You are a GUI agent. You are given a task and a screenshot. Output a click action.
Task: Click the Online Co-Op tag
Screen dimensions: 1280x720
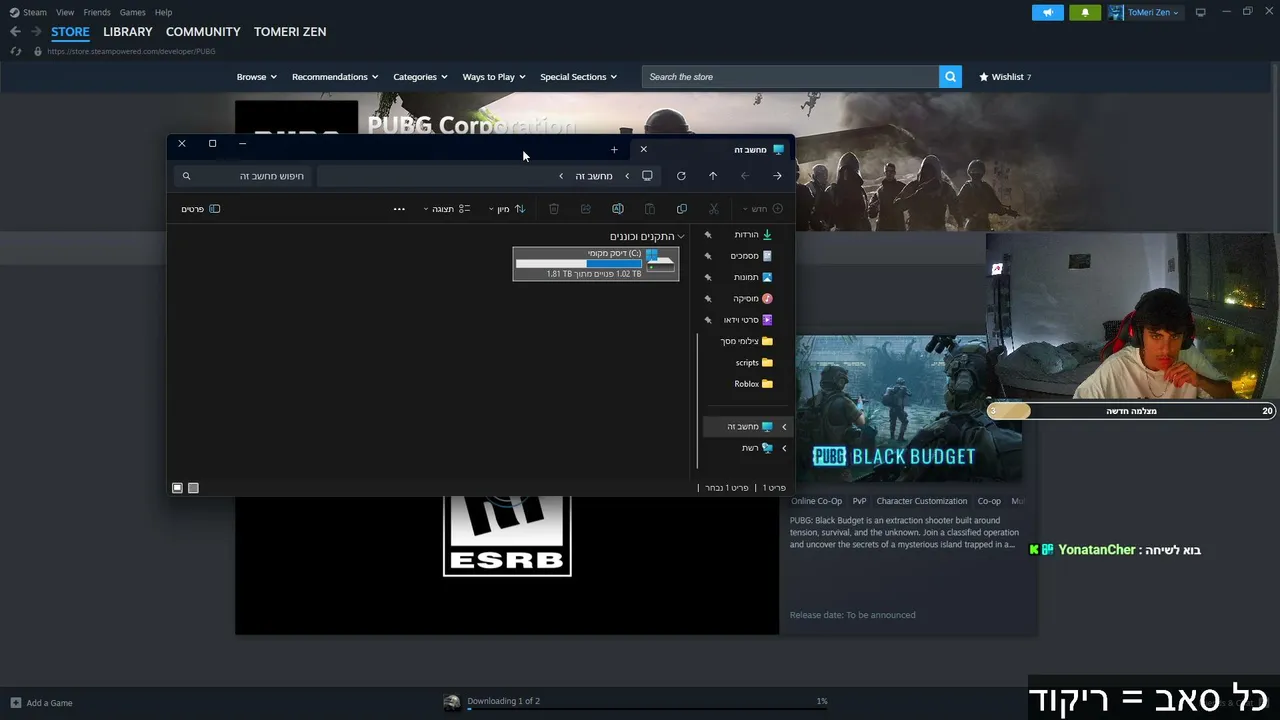point(816,501)
